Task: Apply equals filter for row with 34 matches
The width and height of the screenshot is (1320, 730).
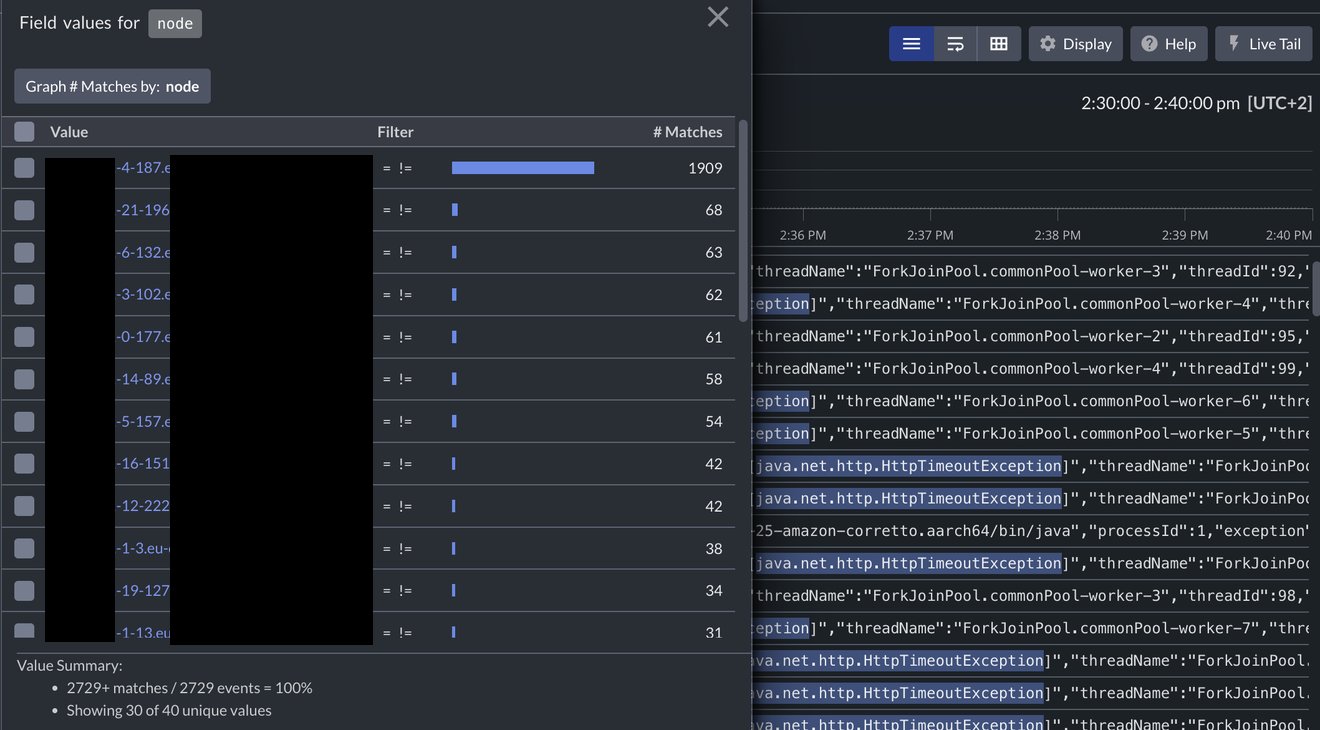Action: (x=387, y=591)
